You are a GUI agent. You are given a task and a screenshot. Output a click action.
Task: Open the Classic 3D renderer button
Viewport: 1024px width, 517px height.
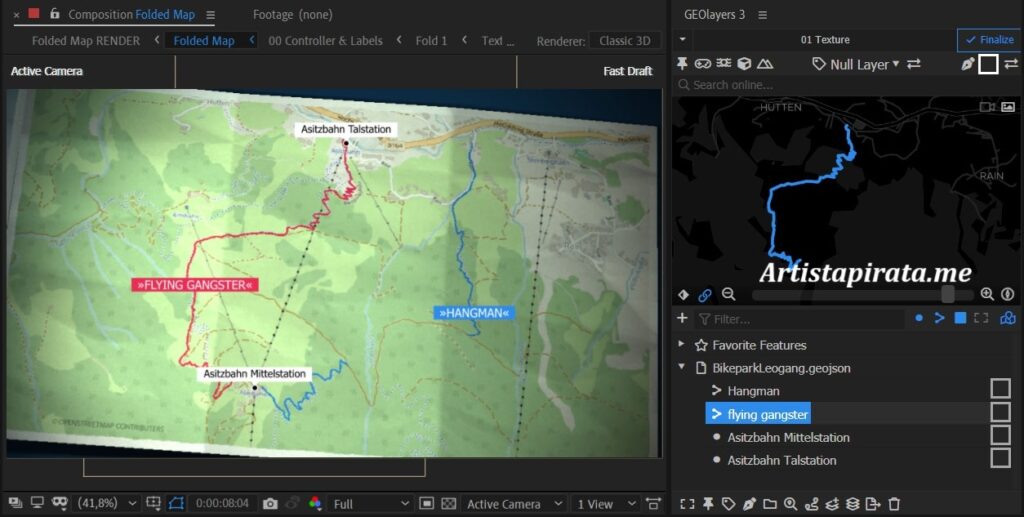coord(624,40)
